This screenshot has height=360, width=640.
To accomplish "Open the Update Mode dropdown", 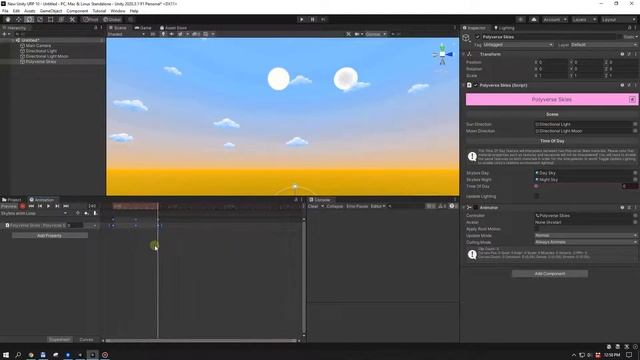I will click(x=586, y=236).
